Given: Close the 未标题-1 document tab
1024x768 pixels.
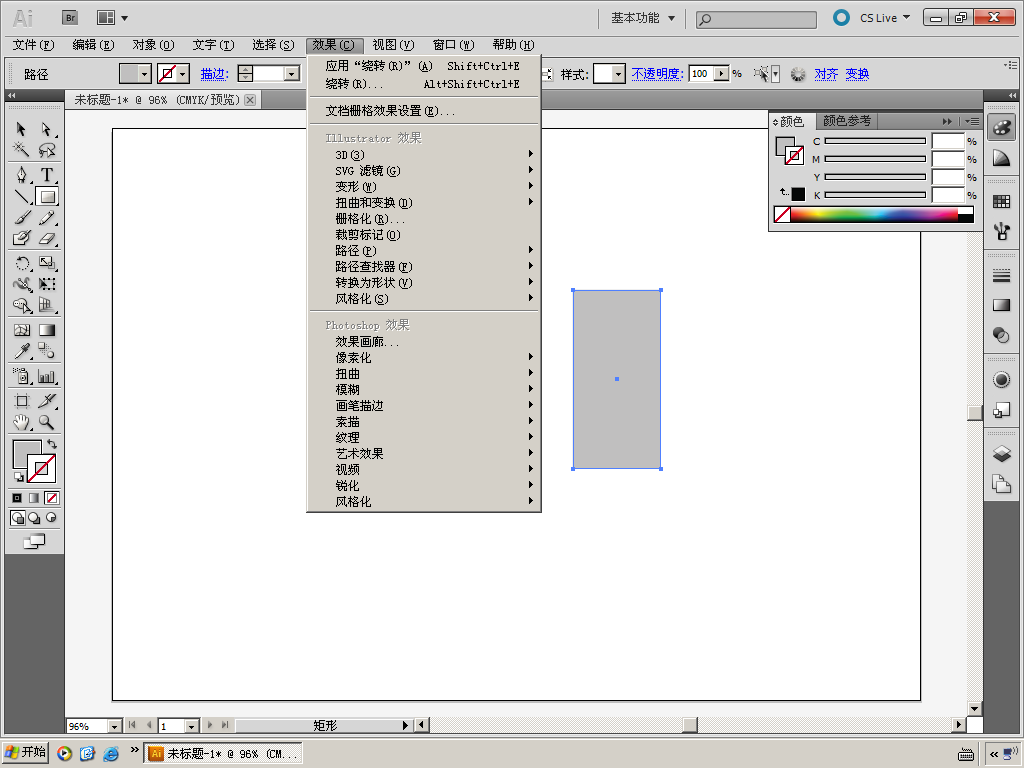Looking at the screenshot, I should pos(250,100).
